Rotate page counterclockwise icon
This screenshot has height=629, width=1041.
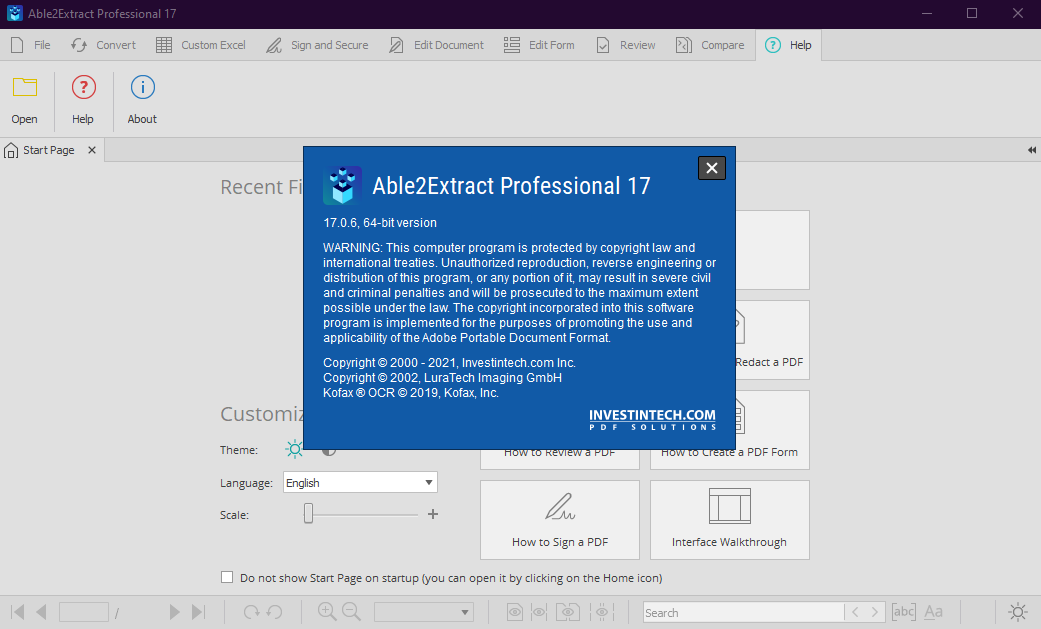(x=275, y=612)
